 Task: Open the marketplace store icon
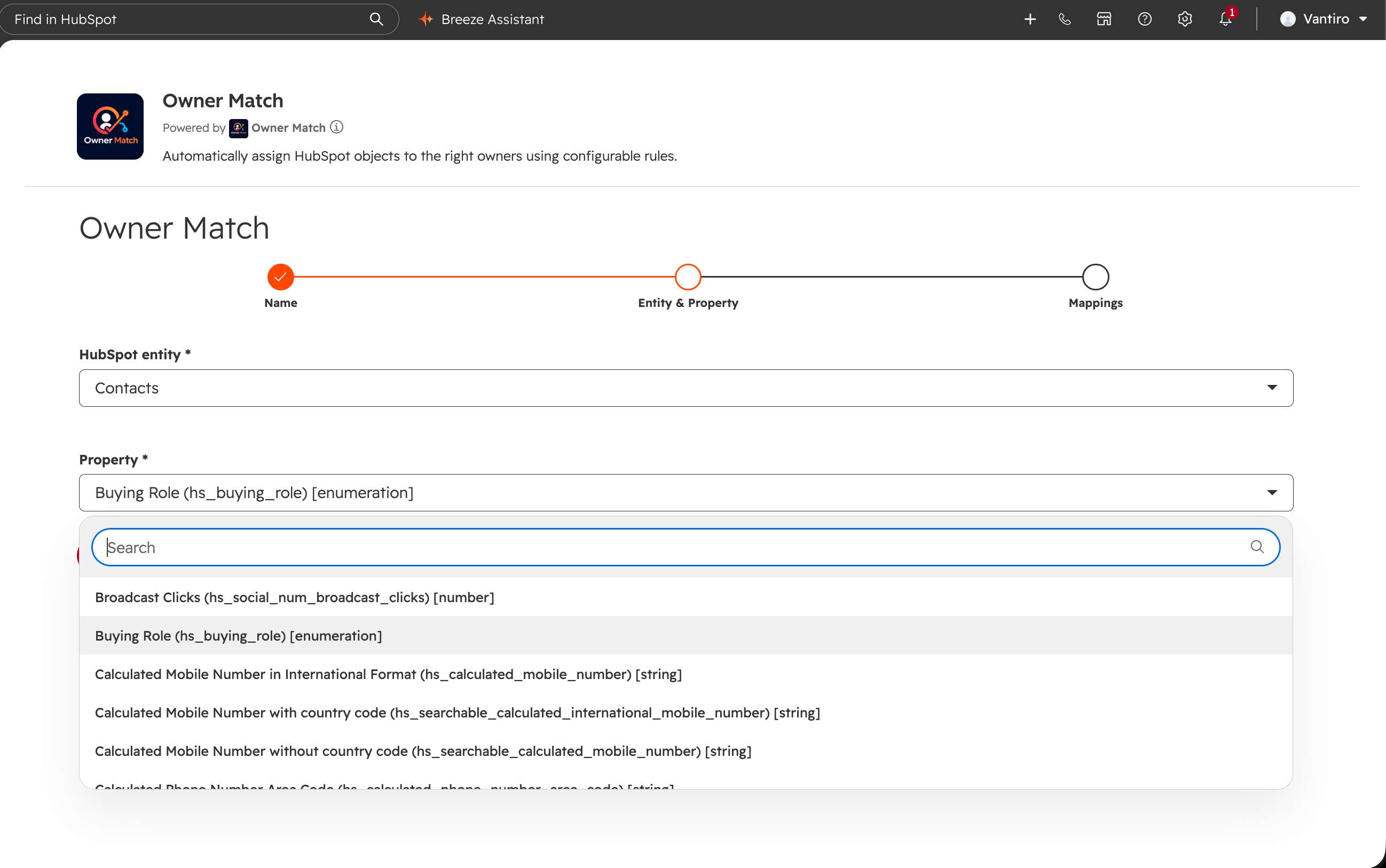pos(1104,19)
